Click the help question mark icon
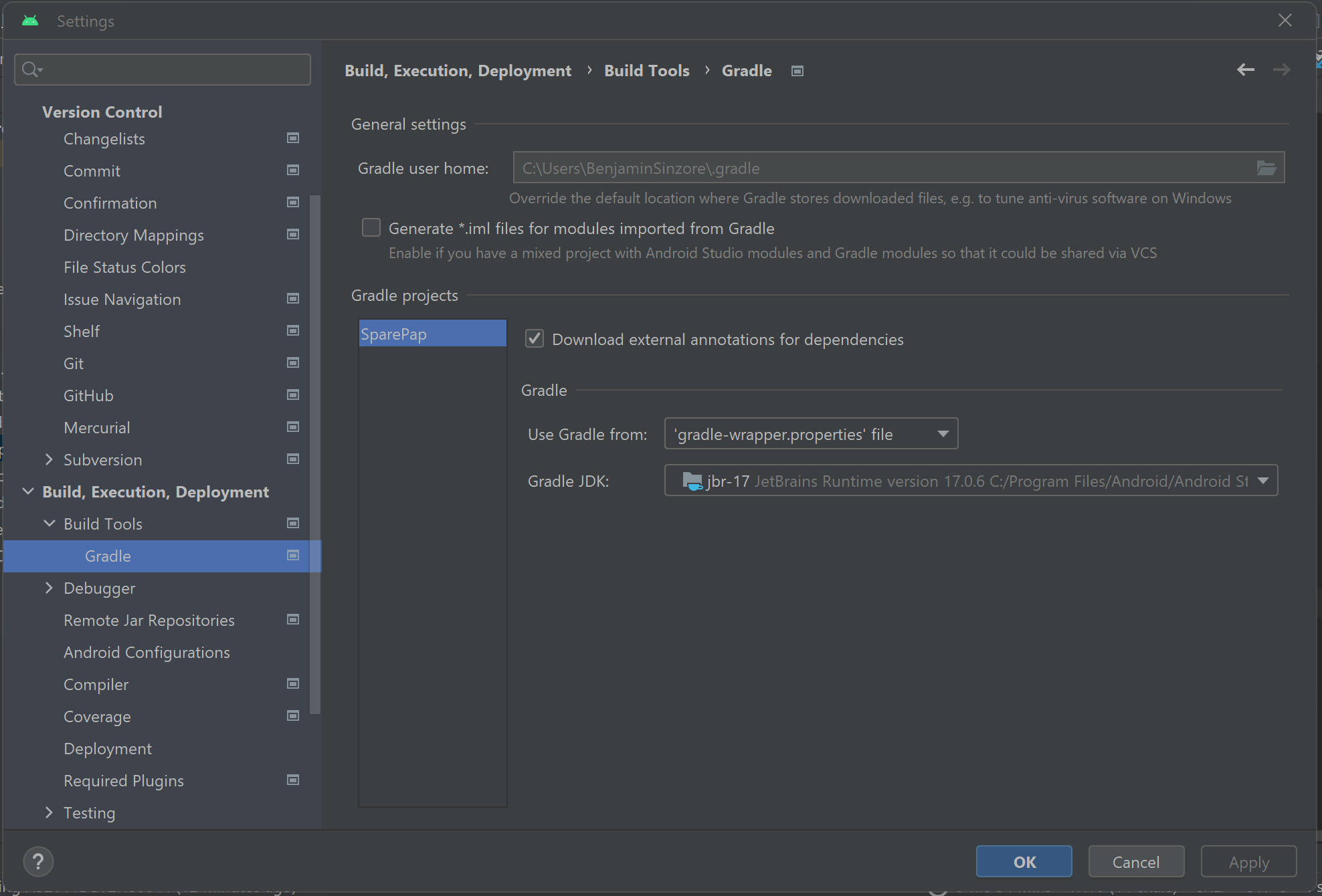The image size is (1322, 896). pyautogui.click(x=38, y=861)
